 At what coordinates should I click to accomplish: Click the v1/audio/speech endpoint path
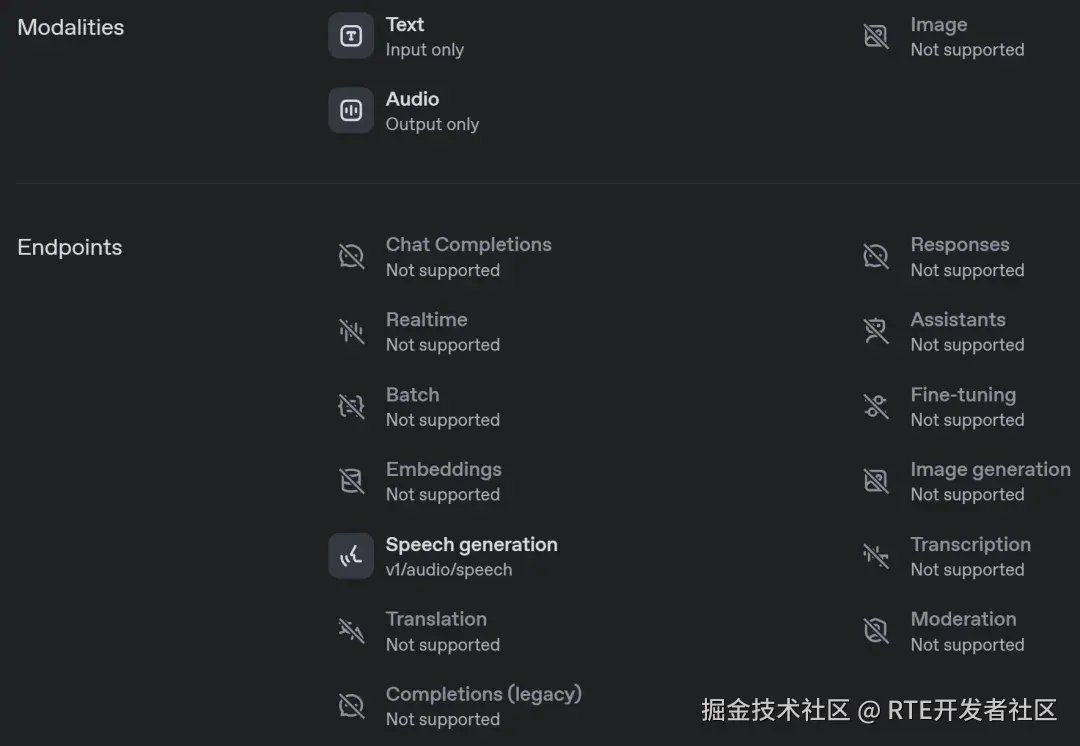click(449, 570)
